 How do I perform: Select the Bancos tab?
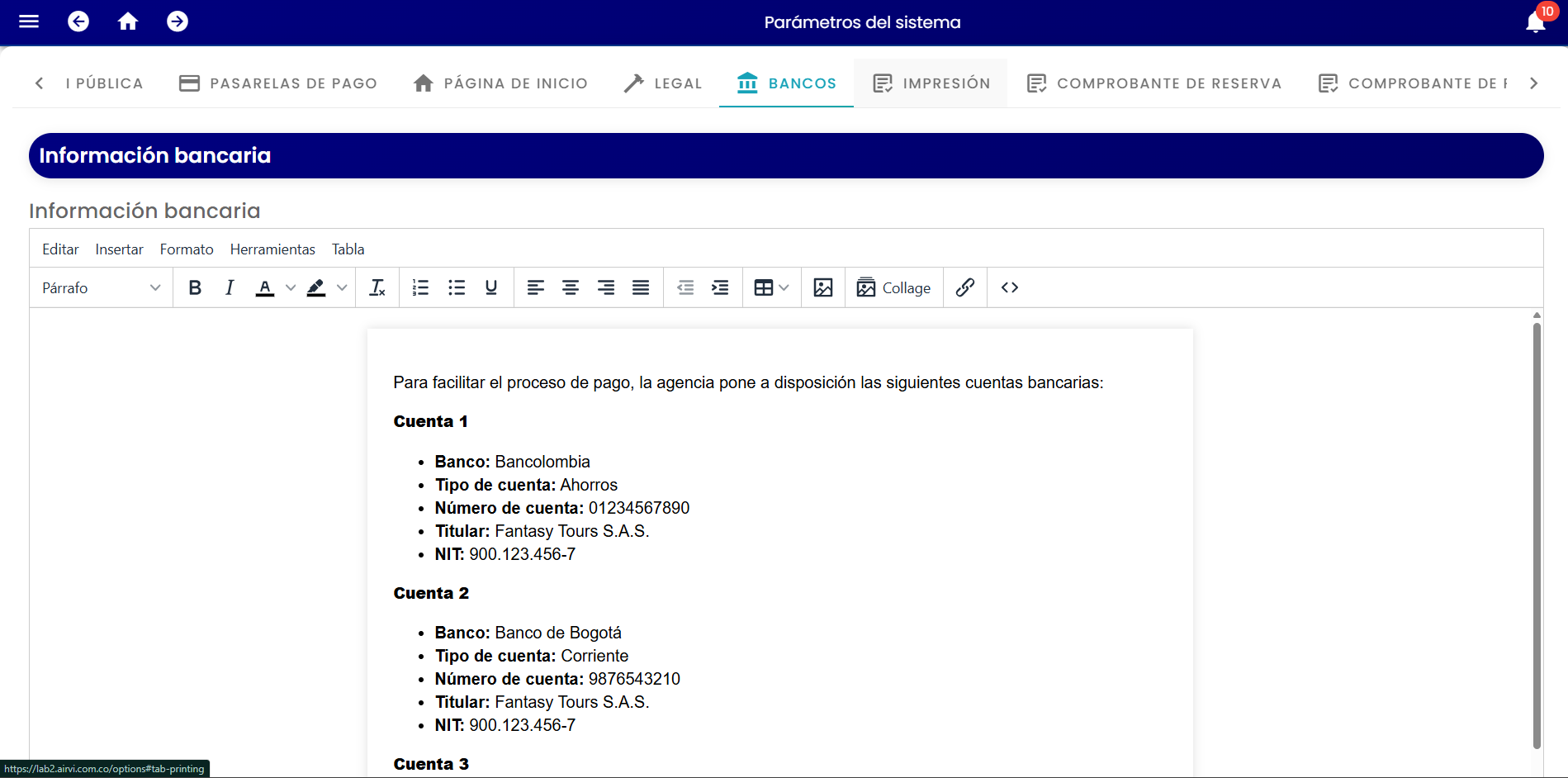(x=786, y=83)
